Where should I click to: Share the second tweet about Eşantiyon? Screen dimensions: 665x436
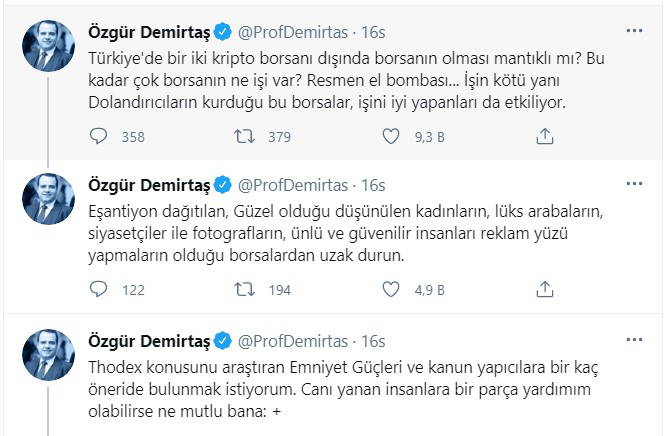(x=545, y=289)
